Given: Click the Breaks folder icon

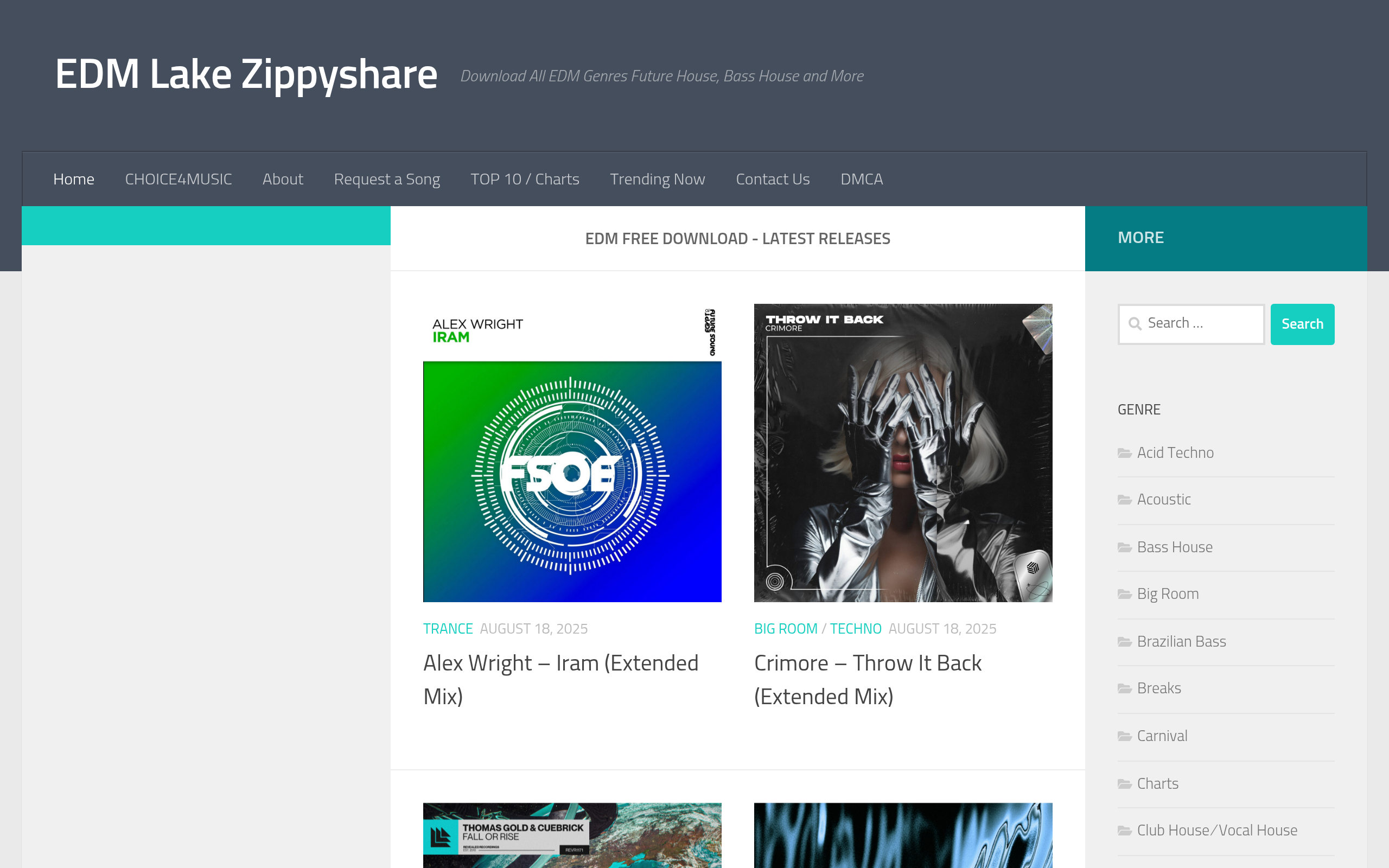Looking at the screenshot, I should click(1124, 688).
